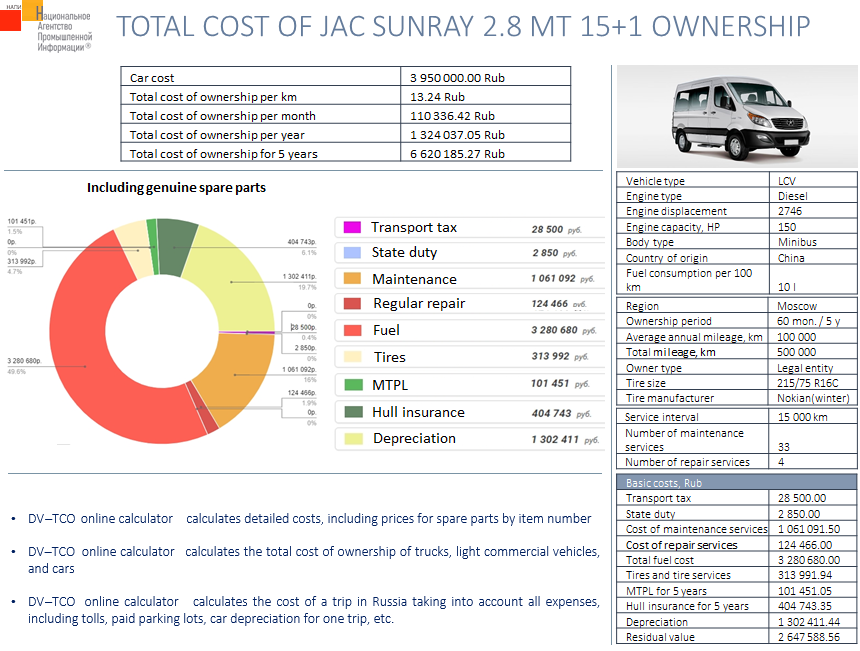The width and height of the screenshot is (860, 651).
Task: Select the light blue State duty legend swatch
Action: click(x=351, y=253)
